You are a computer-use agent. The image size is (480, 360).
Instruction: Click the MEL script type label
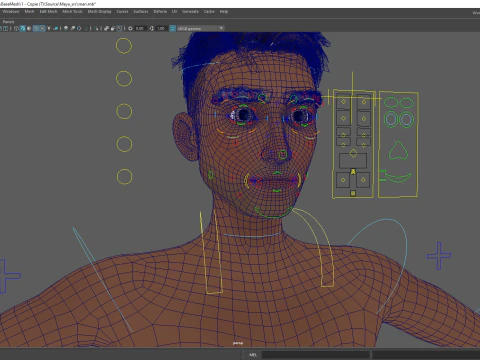253,355
